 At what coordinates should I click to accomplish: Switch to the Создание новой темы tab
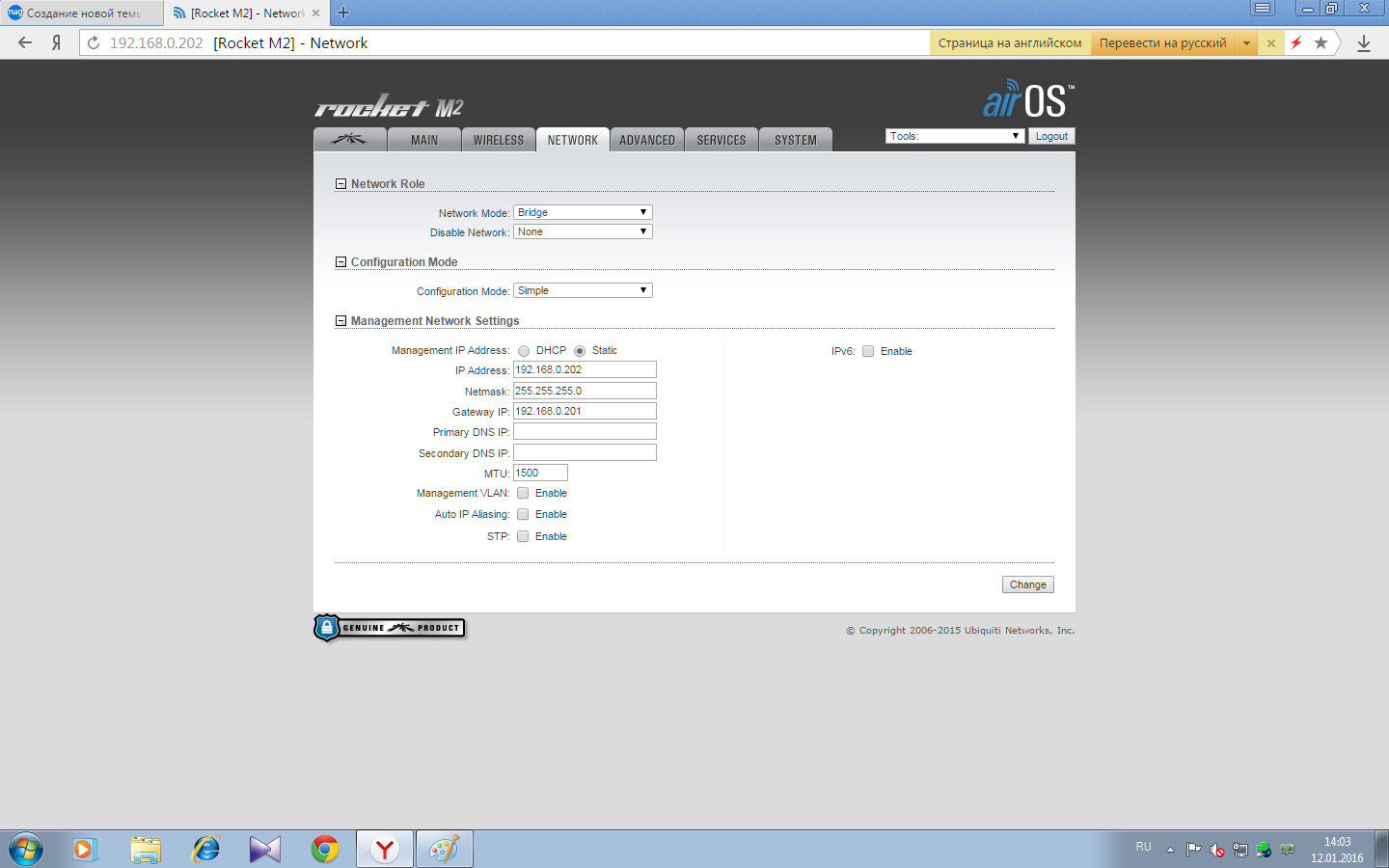click(81, 13)
